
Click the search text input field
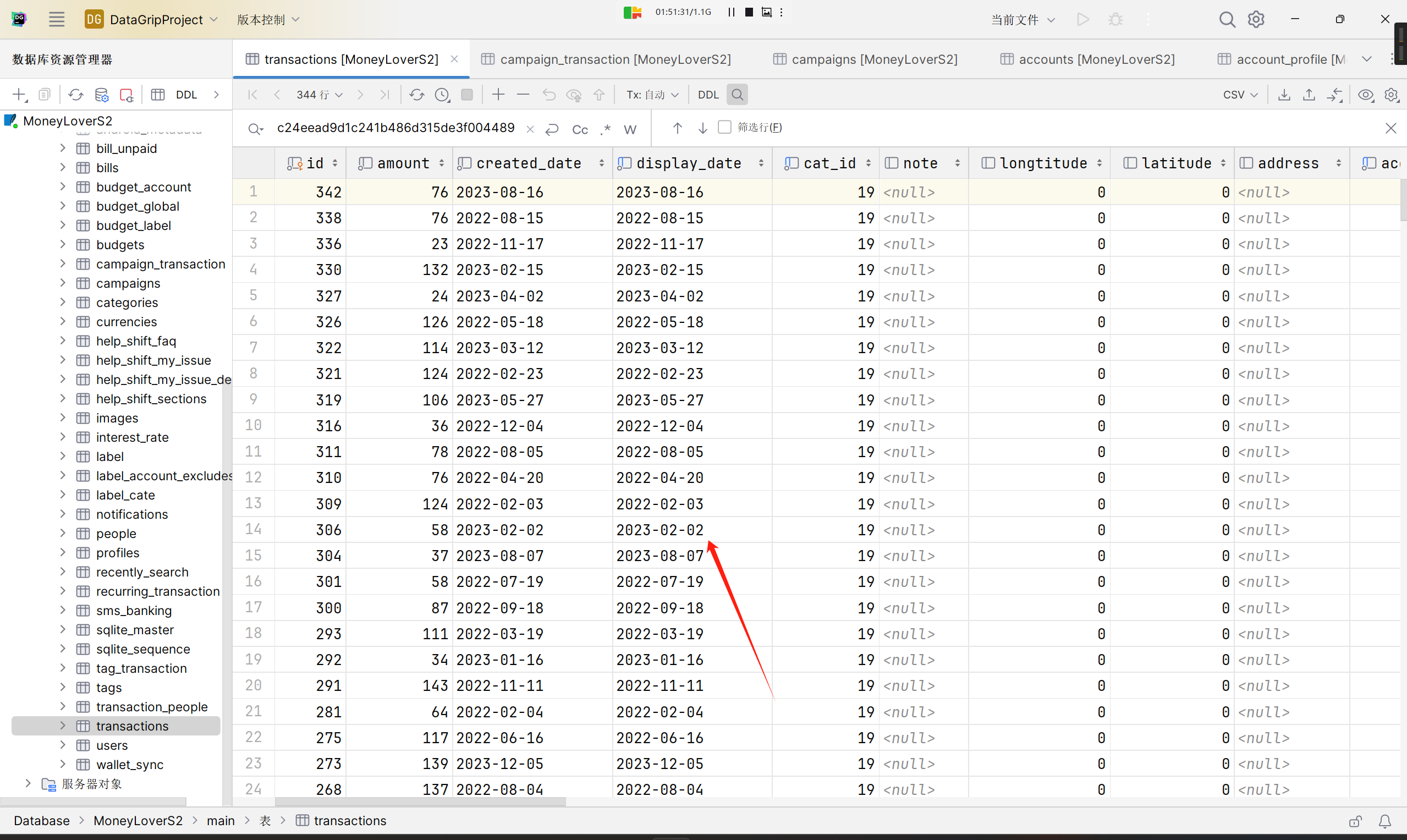[395, 128]
